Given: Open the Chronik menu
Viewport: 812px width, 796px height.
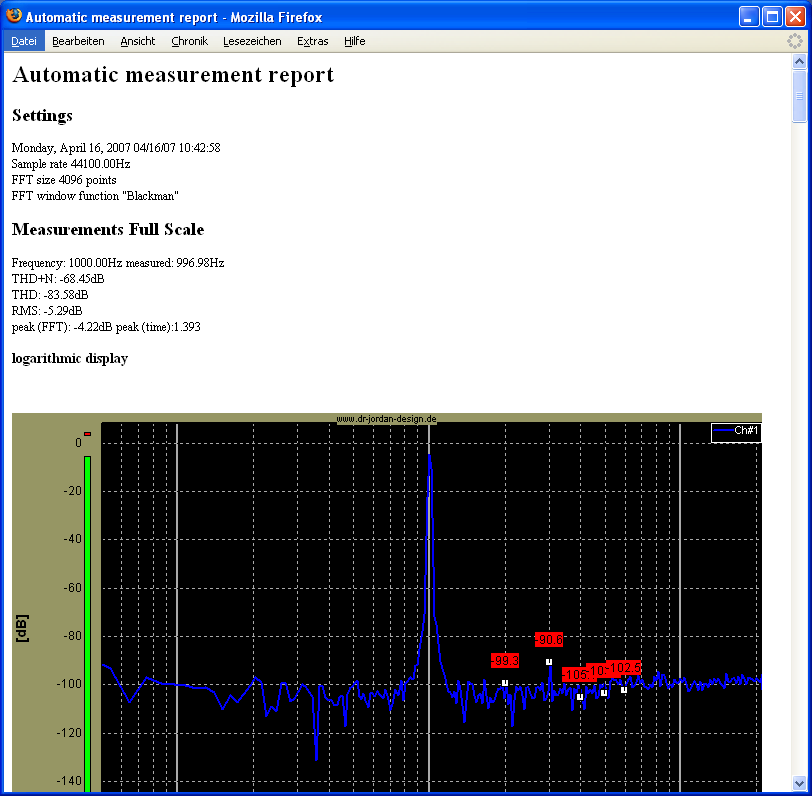Looking at the screenshot, I should tap(189, 41).
